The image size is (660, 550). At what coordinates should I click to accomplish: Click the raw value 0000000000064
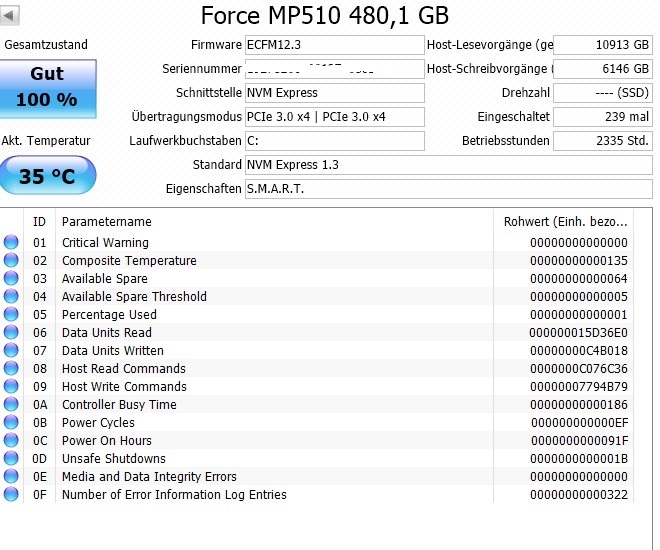tap(579, 279)
